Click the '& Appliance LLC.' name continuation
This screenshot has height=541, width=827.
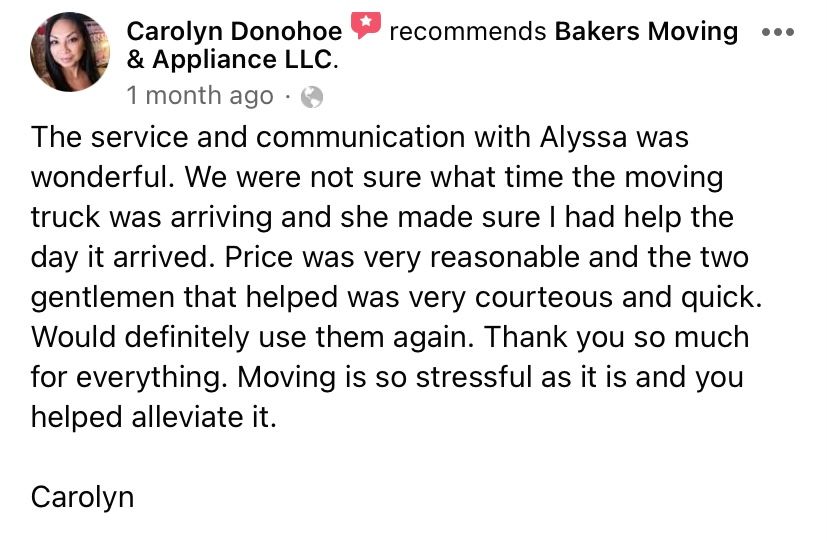[x=232, y=59]
